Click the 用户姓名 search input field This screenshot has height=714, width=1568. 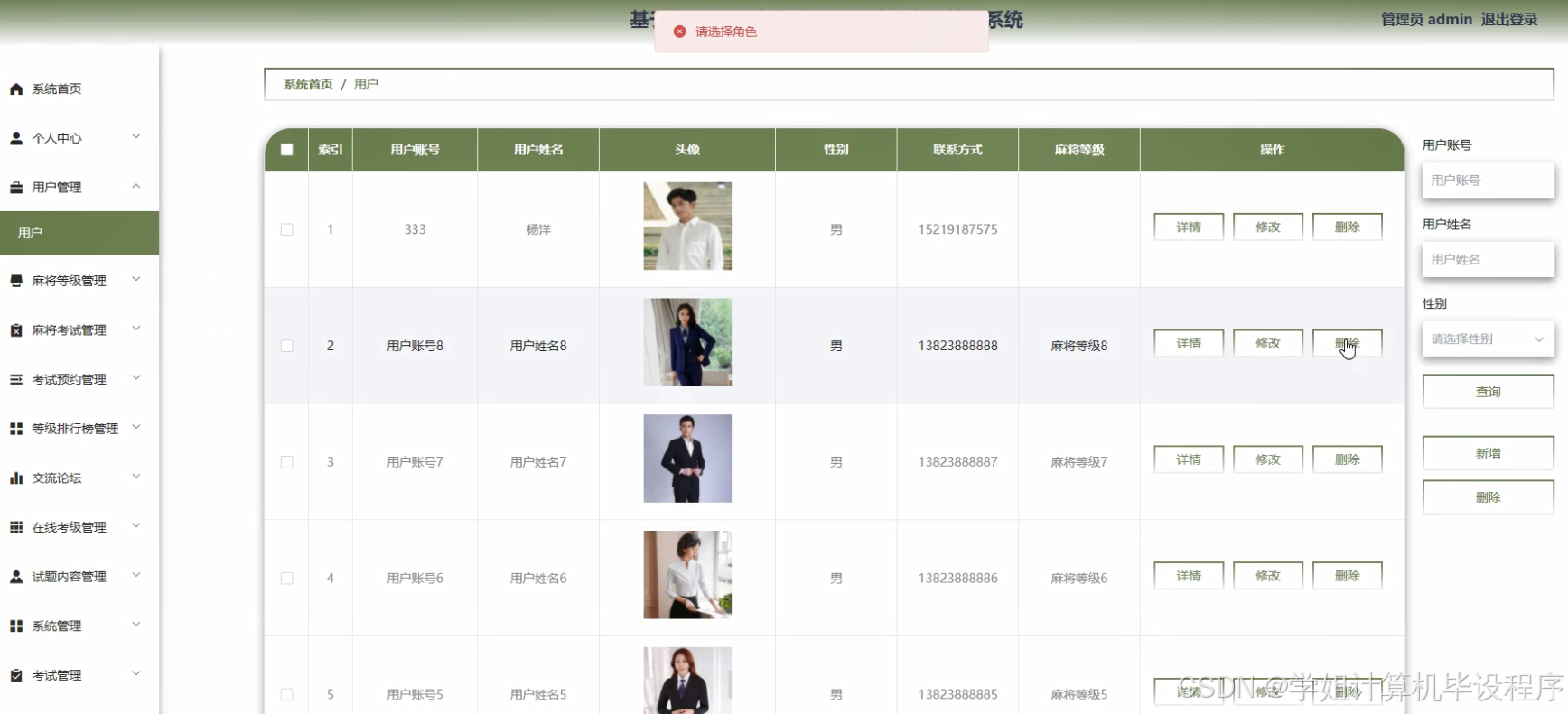coord(1488,260)
